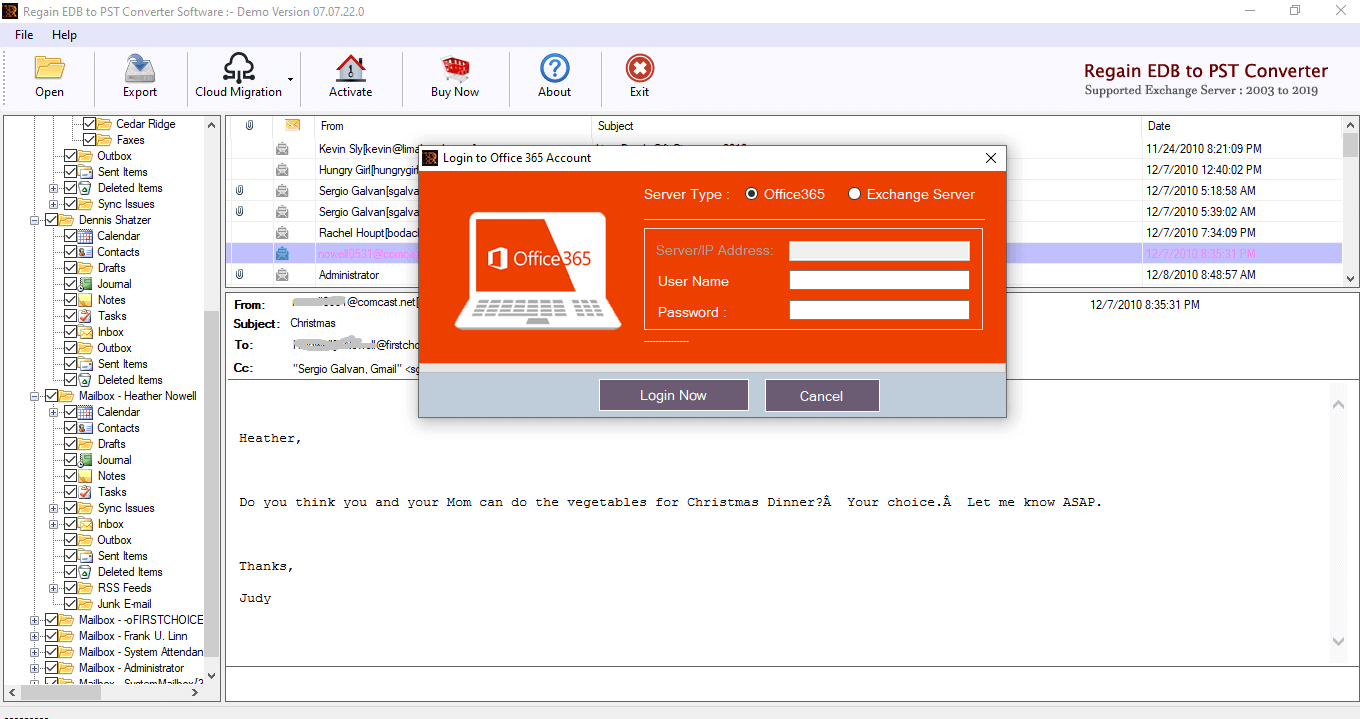Expand Mailbox - Frank U. Linn node

click(x=35, y=636)
